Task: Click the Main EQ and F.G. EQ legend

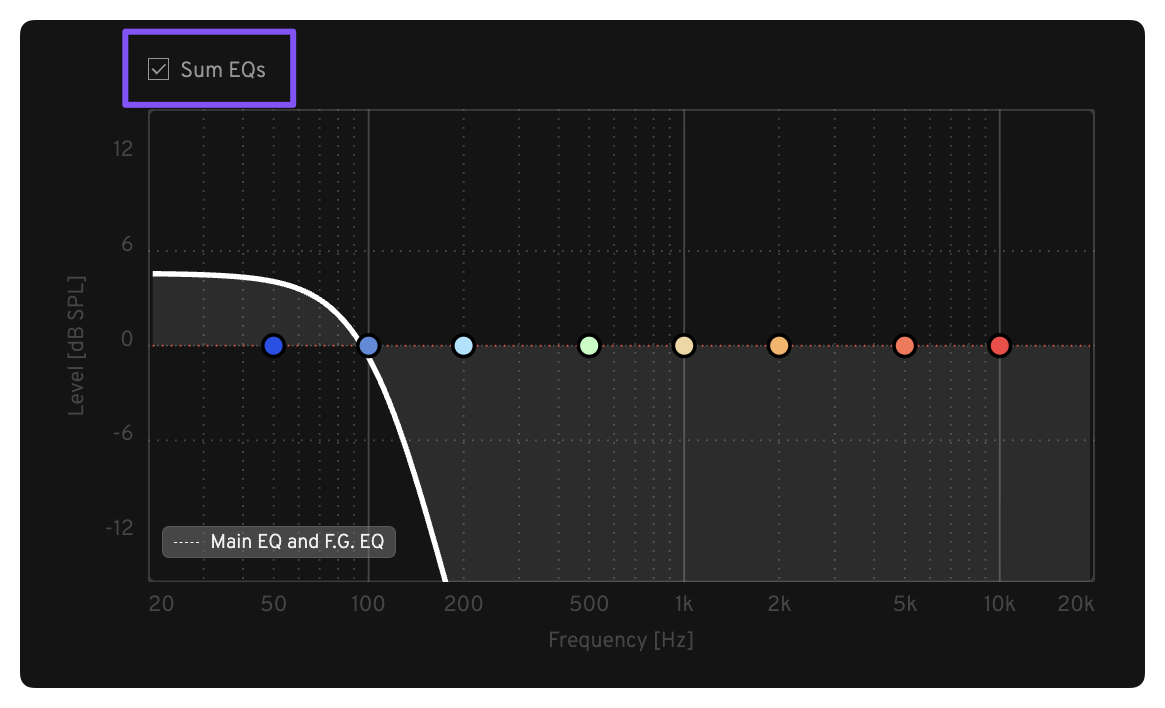Action: click(x=279, y=542)
